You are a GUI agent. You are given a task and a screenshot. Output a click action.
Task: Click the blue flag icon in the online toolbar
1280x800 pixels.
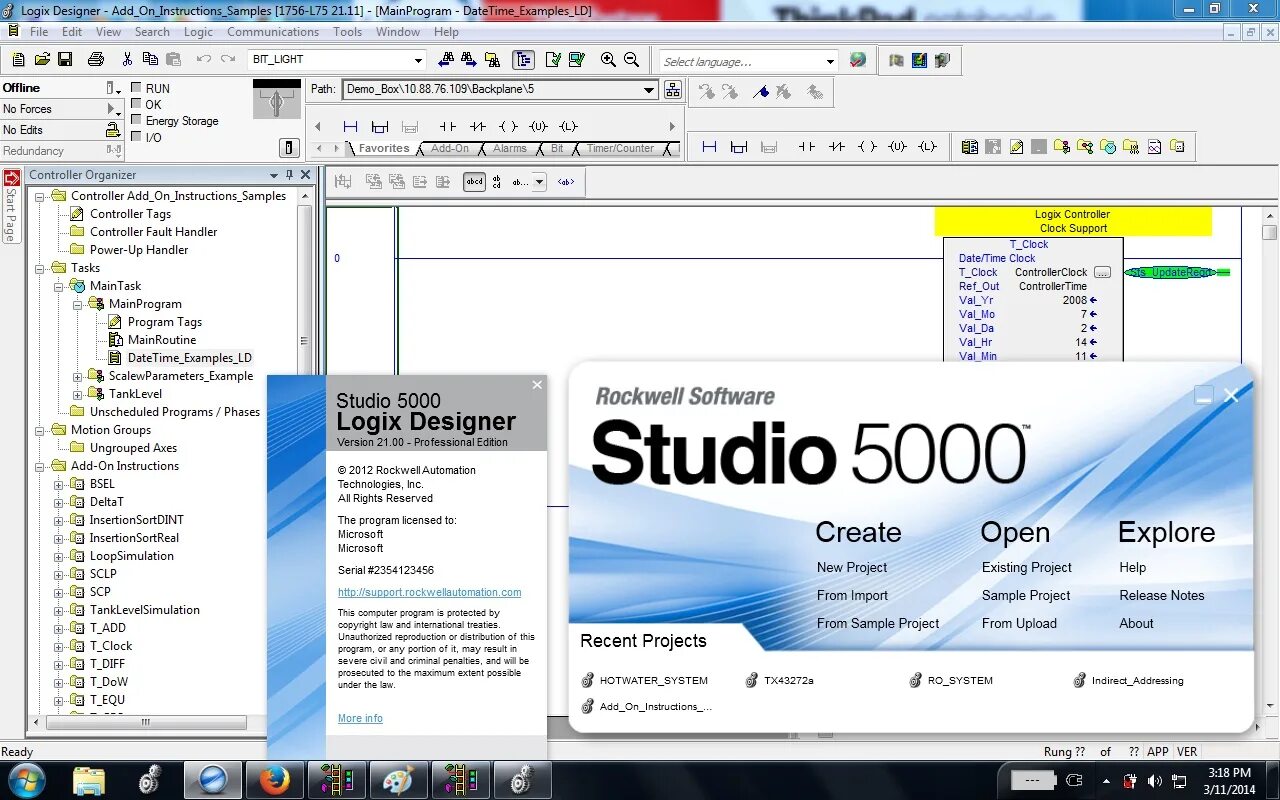(762, 92)
